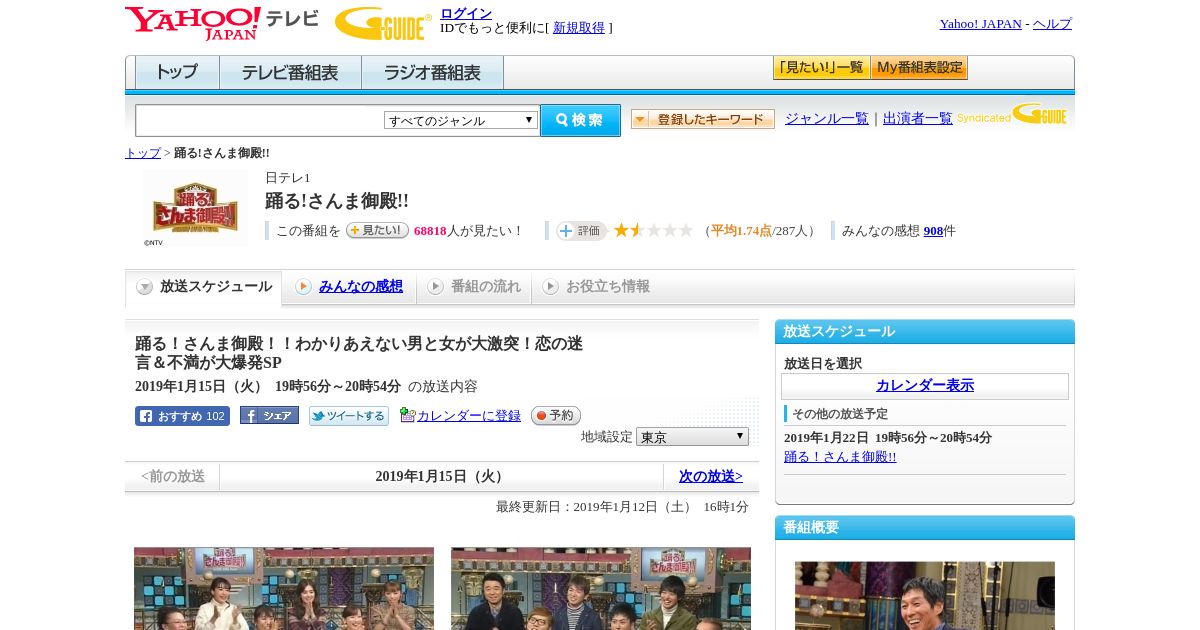The height and width of the screenshot is (630, 1200).
Task: Open the 「見たい!」一覧 button
Action: click(821, 68)
